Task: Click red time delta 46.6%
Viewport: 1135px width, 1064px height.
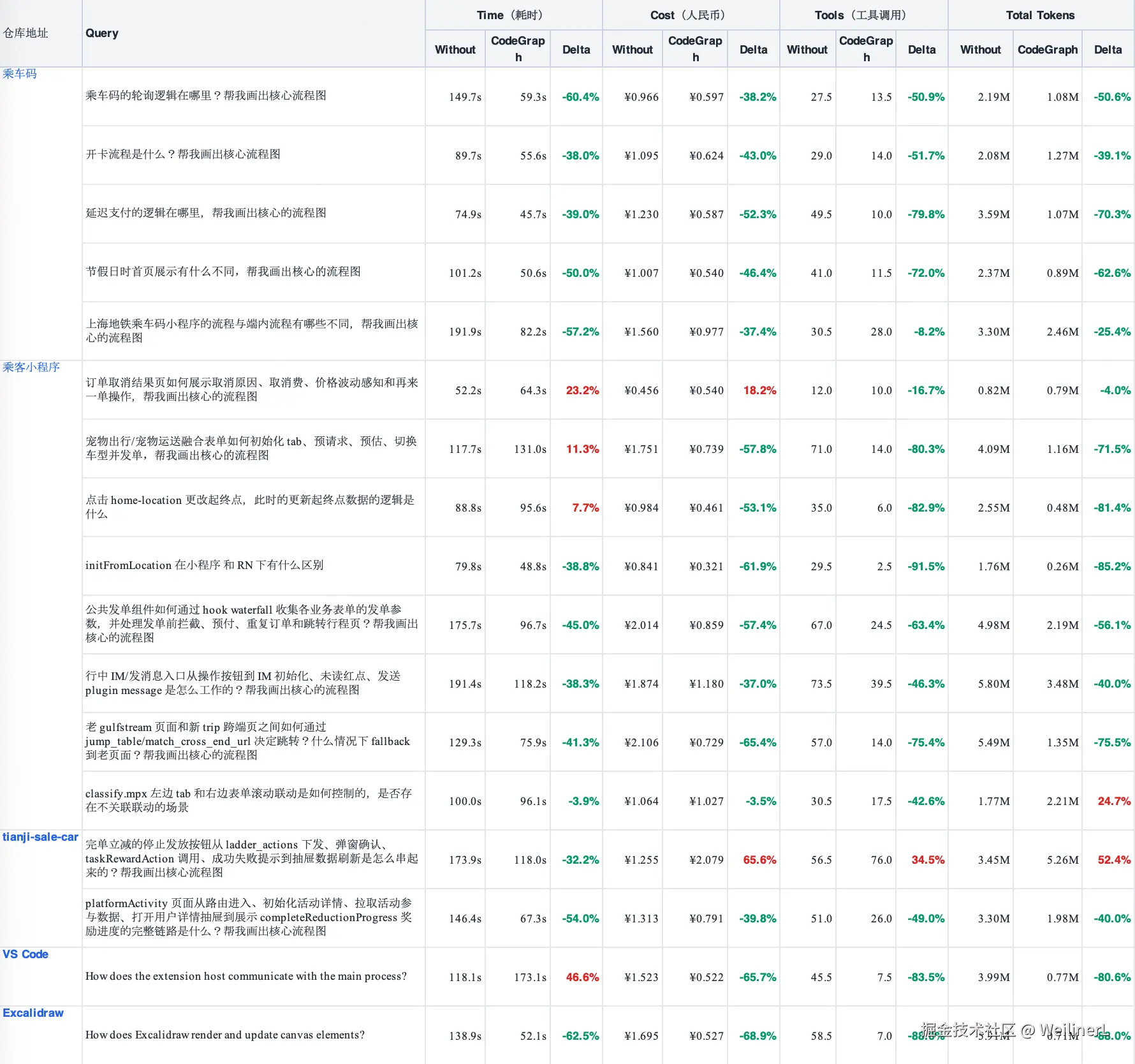Action: [x=582, y=977]
